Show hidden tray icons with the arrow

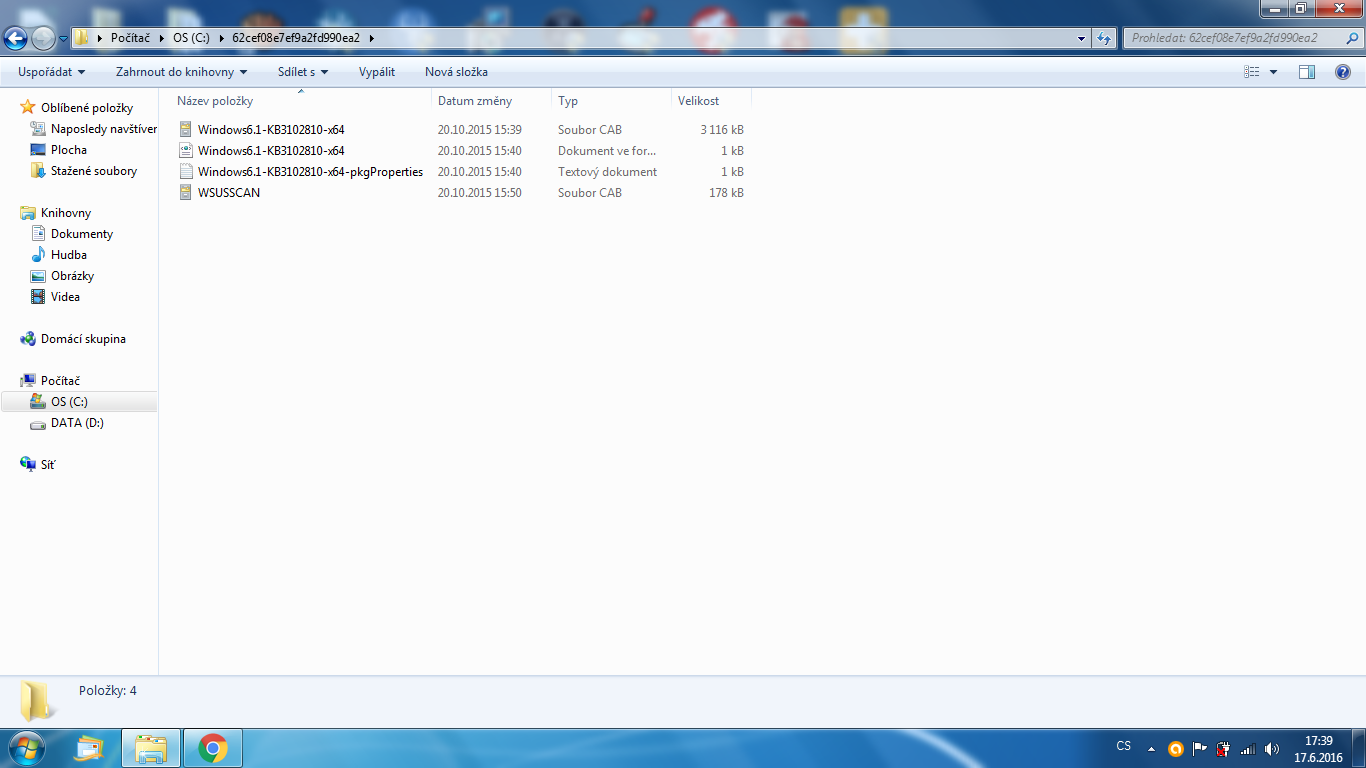tap(1151, 748)
